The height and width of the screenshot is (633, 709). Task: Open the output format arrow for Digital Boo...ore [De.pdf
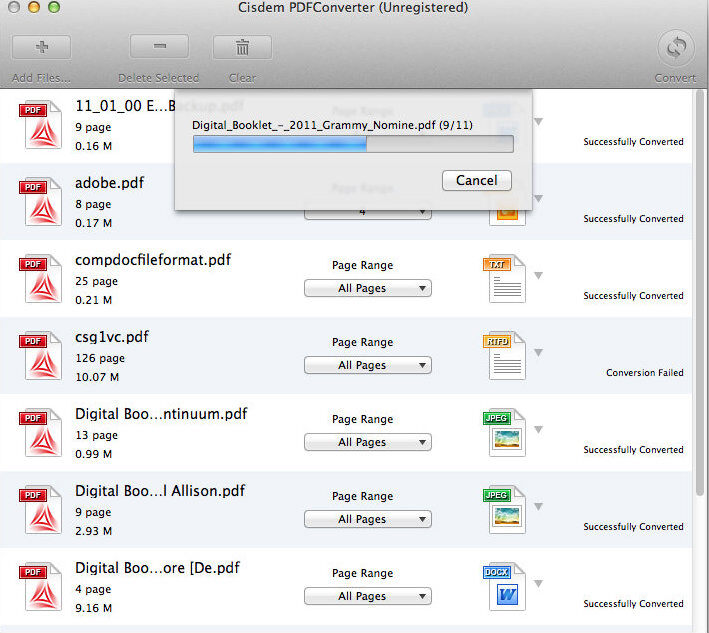pyautogui.click(x=538, y=583)
